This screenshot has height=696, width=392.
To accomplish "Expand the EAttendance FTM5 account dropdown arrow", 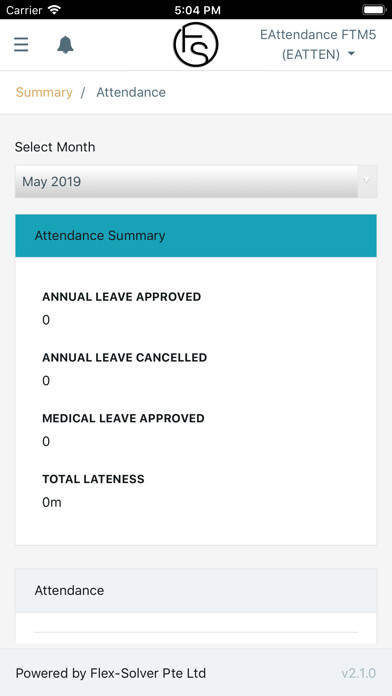I will [351, 54].
